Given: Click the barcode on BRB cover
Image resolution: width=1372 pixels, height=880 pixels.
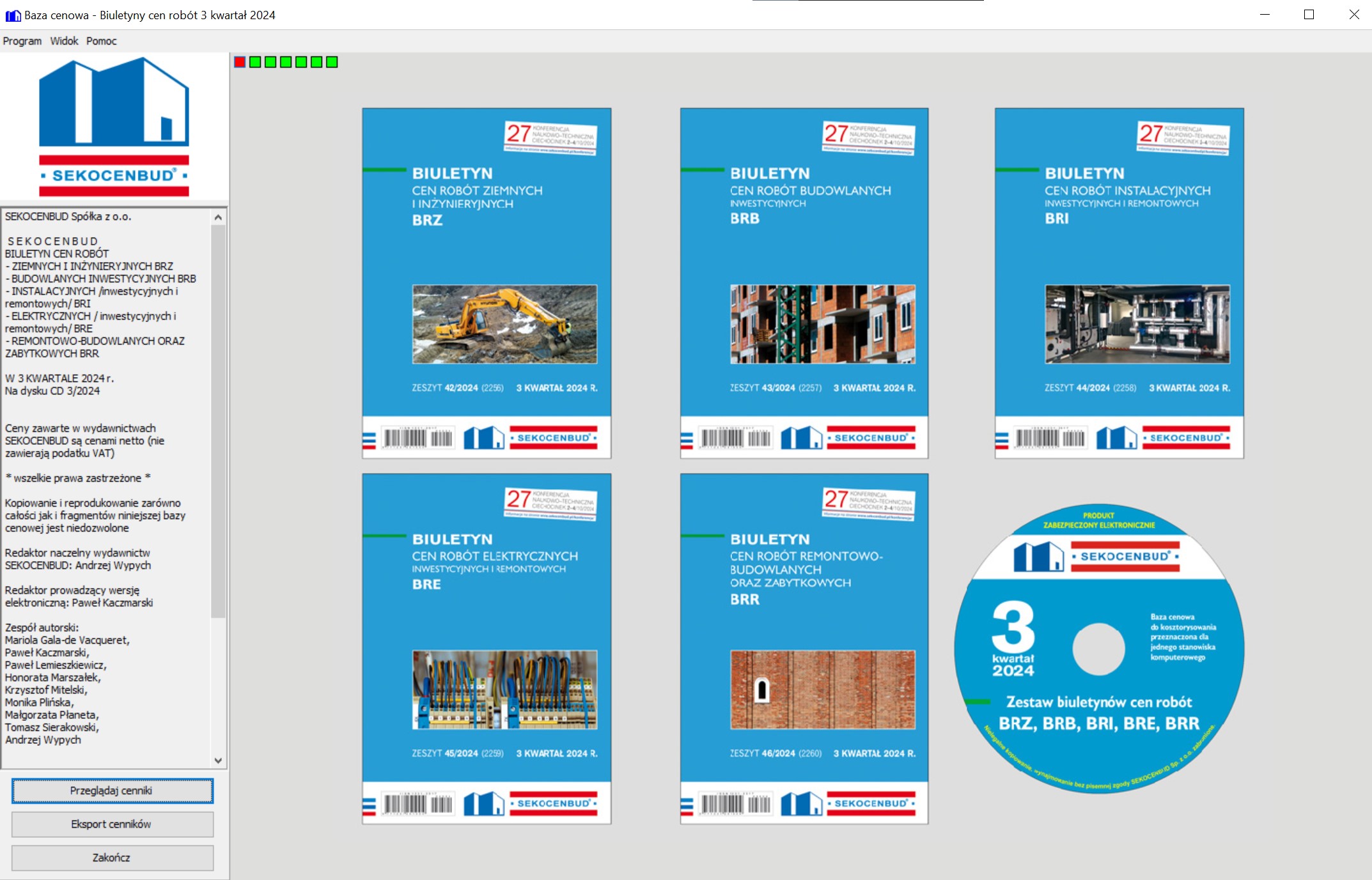Looking at the screenshot, I should 736,438.
